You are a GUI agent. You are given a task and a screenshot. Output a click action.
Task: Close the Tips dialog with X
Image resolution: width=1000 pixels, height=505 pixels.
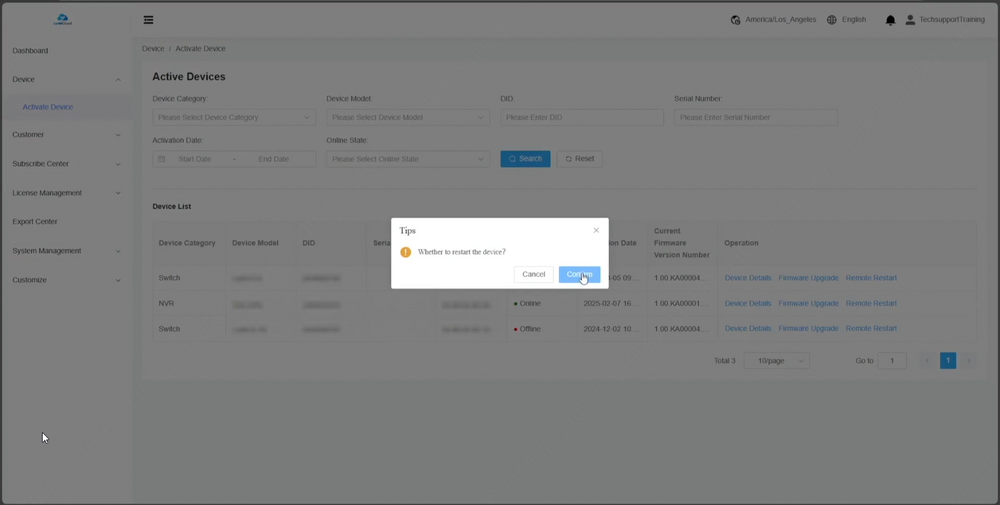(x=596, y=230)
